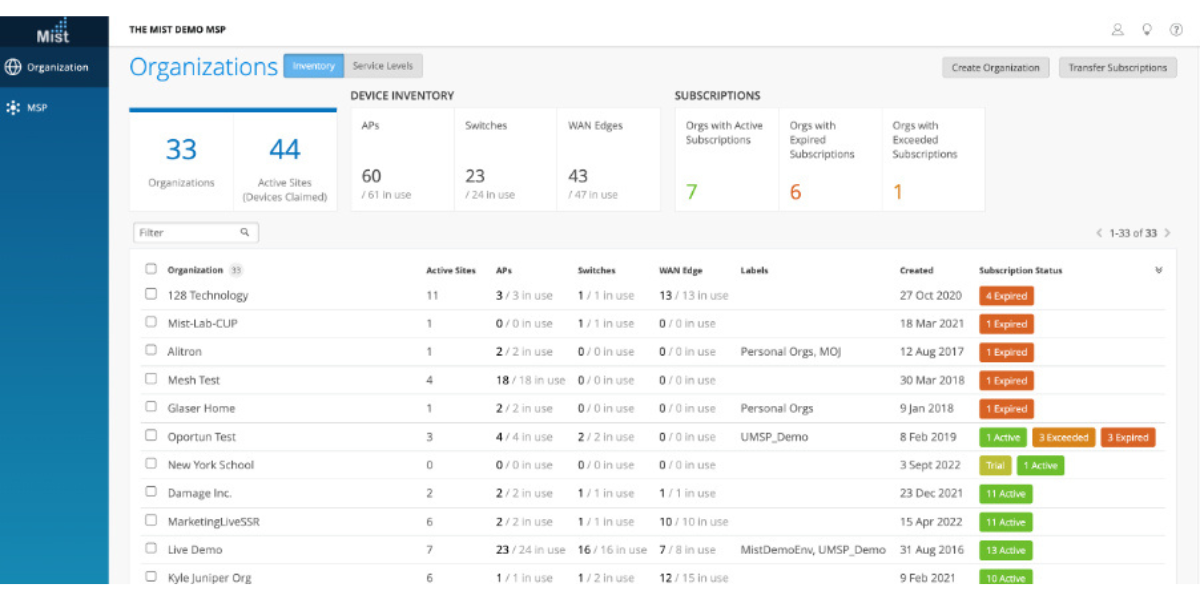
Task: Click the Mist logo
Action: (53, 30)
